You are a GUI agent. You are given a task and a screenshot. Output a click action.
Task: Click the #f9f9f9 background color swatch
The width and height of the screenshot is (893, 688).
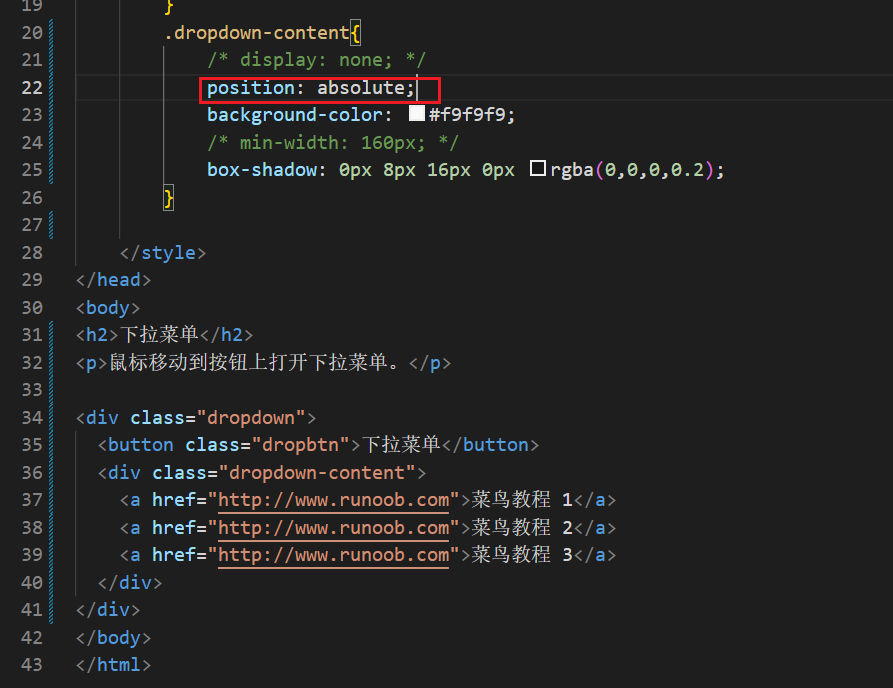[417, 113]
